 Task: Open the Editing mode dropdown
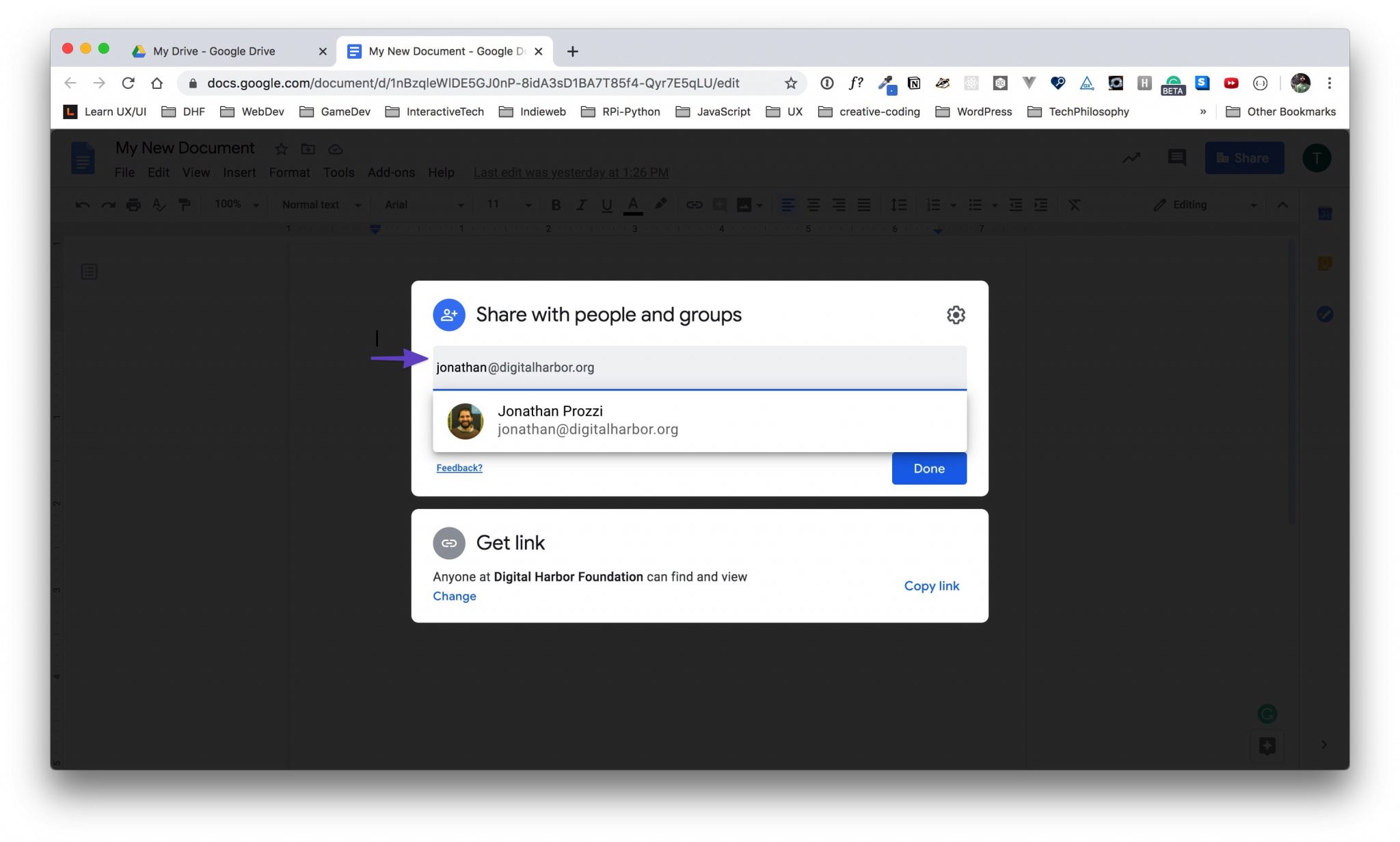pos(1203,205)
